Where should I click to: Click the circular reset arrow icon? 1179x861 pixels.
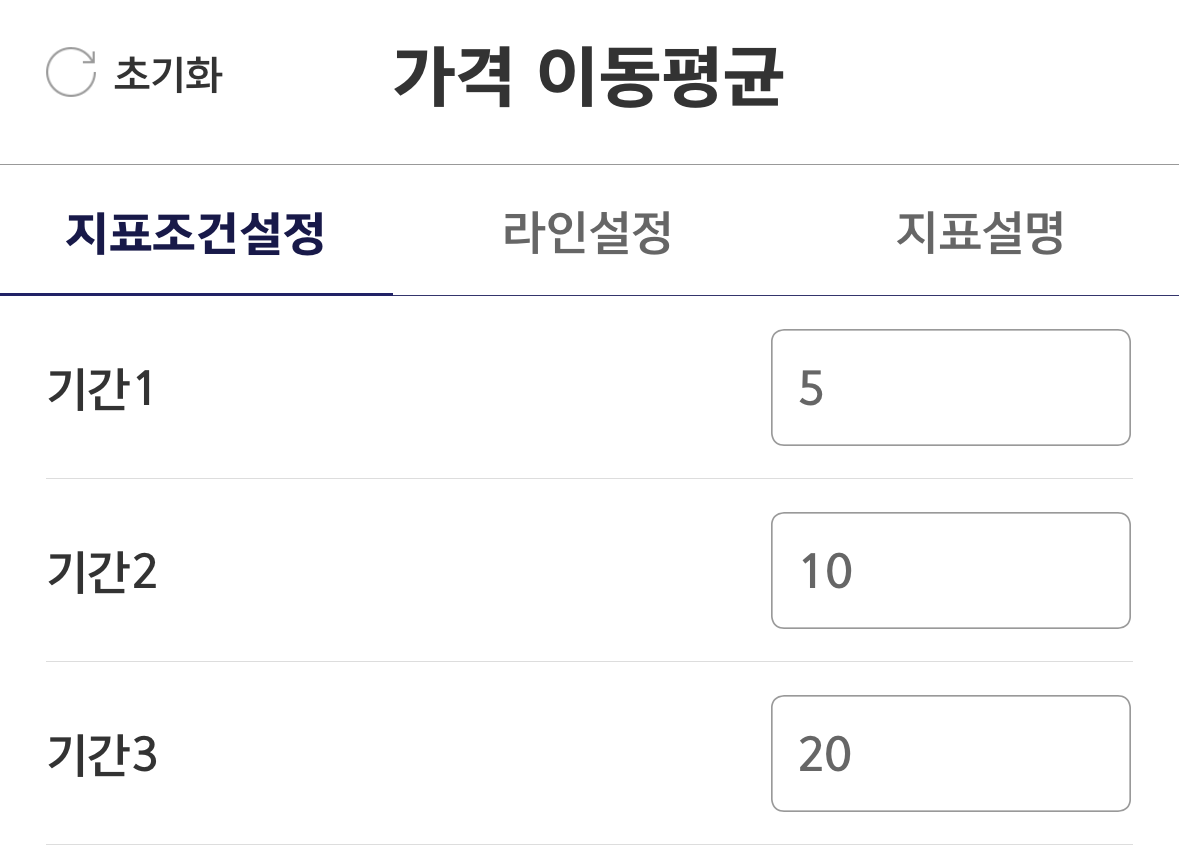71,74
